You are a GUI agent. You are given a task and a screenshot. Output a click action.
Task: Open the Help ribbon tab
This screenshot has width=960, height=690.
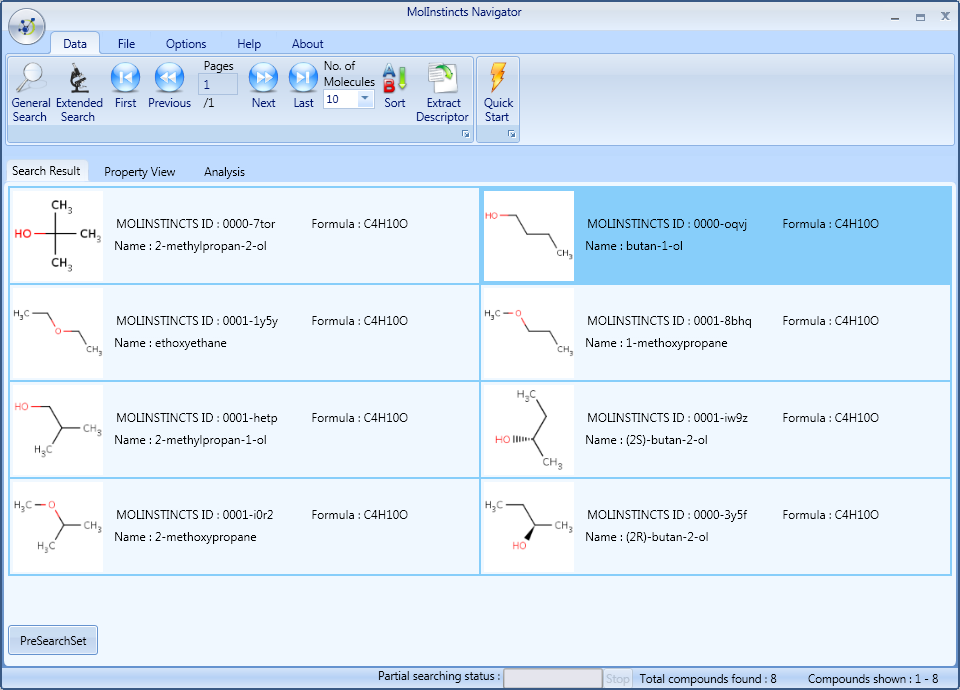point(249,43)
